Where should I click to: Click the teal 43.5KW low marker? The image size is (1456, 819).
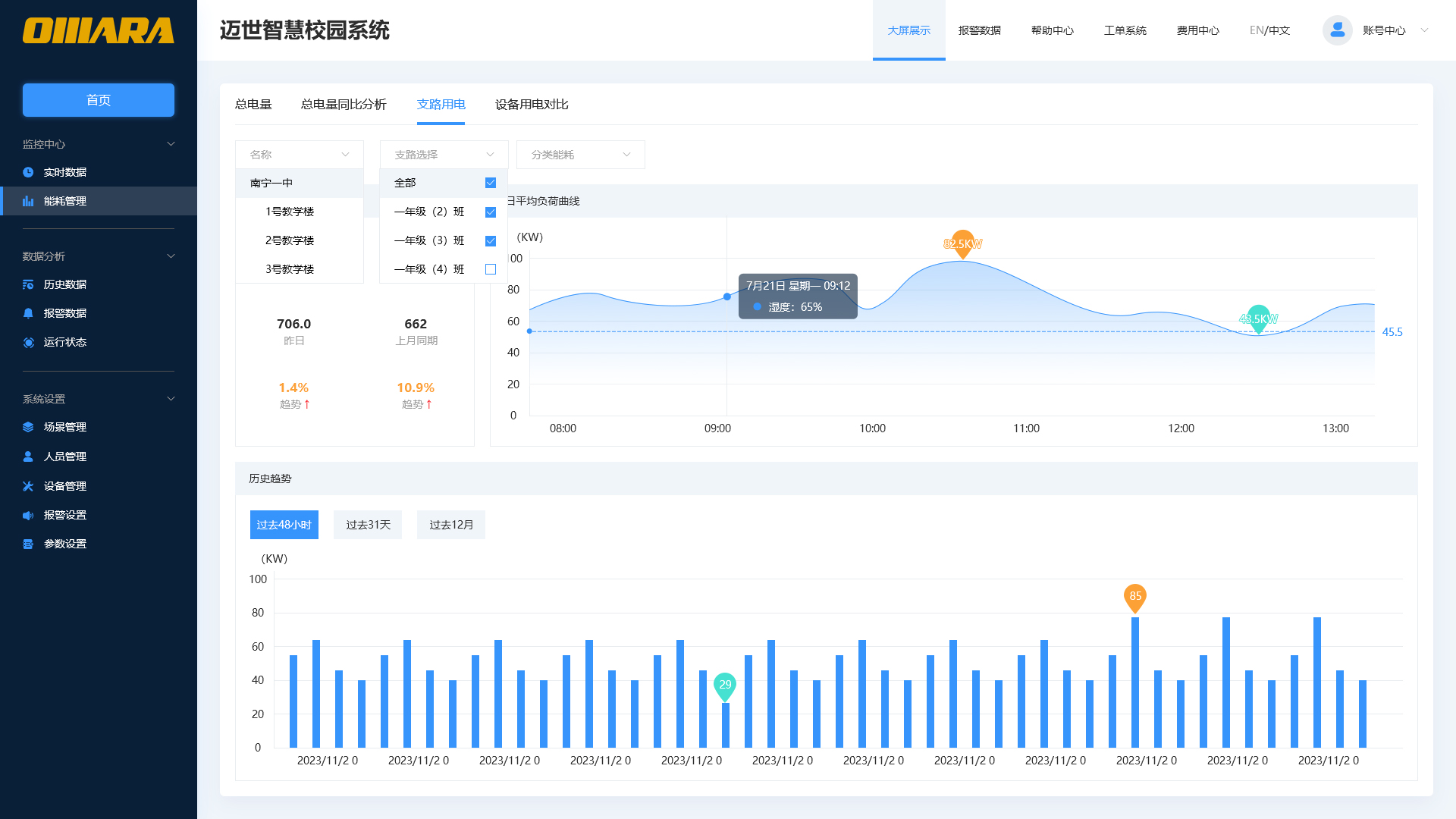click(x=1258, y=319)
